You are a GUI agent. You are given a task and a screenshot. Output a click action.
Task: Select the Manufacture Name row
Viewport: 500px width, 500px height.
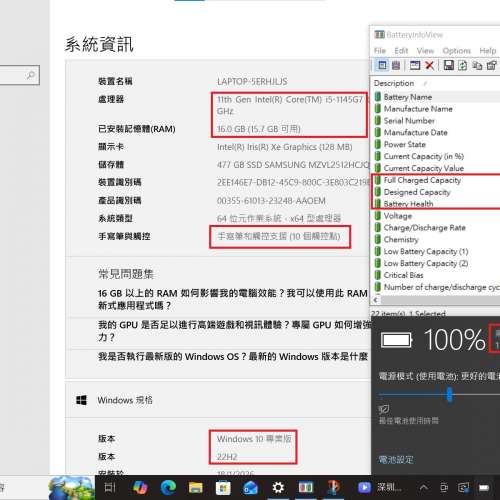(437, 109)
